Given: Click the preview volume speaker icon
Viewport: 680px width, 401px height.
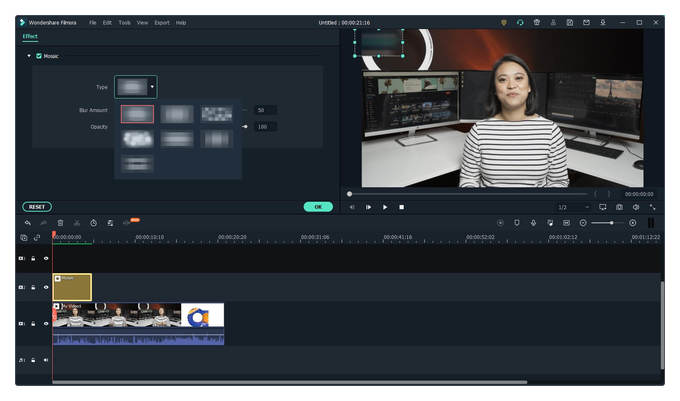Looking at the screenshot, I should pyautogui.click(x=636, y=207).
